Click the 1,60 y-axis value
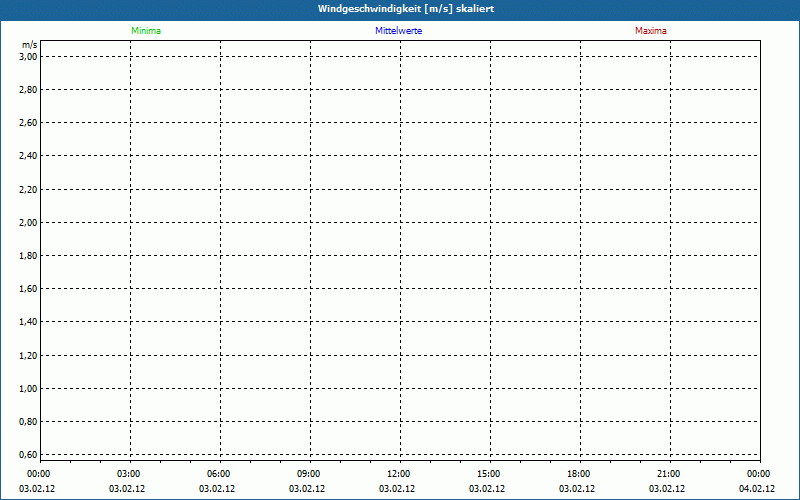The width and height of the screenshot is (800, 500). pyautogui.click(x=28, y=289)
